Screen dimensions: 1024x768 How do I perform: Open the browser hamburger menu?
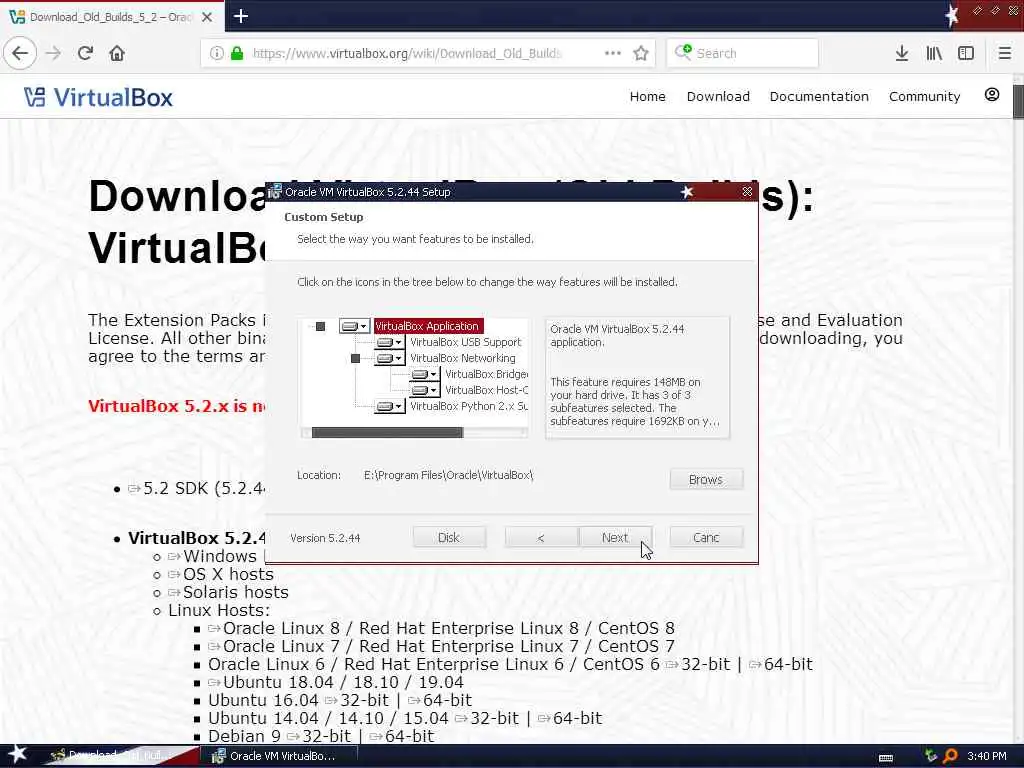click(x=1004, y=53)
